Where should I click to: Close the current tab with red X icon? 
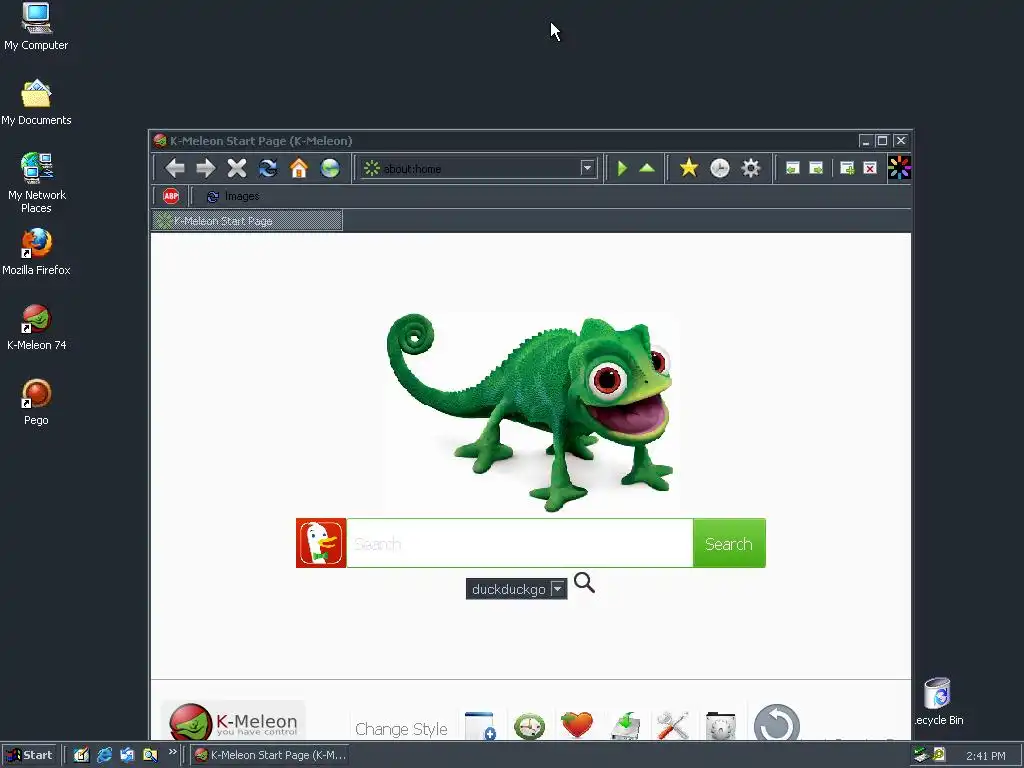870,168
